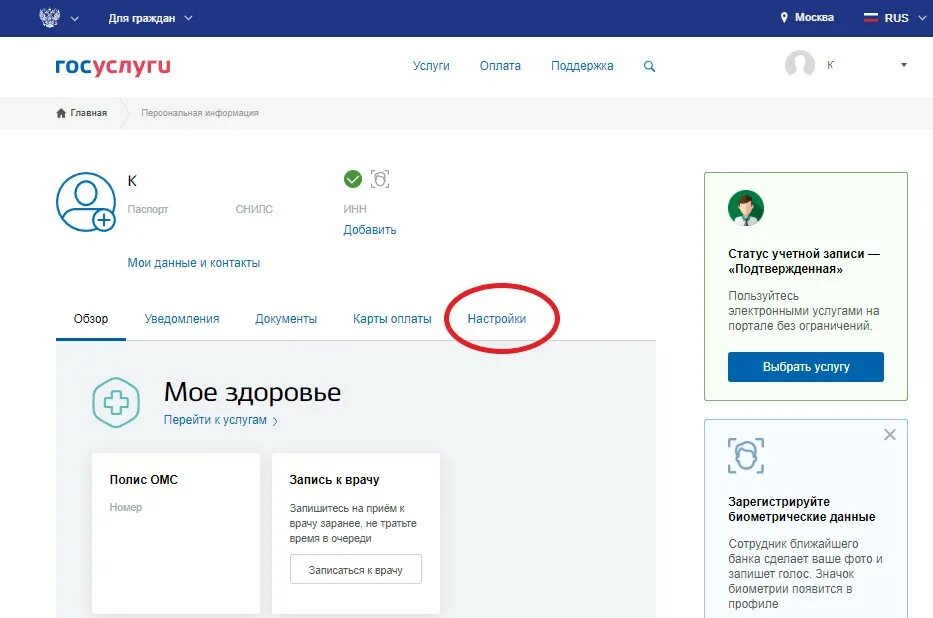The image size is (933, 618).
Task: Open the Оплата navigation item
Action: 500,66
